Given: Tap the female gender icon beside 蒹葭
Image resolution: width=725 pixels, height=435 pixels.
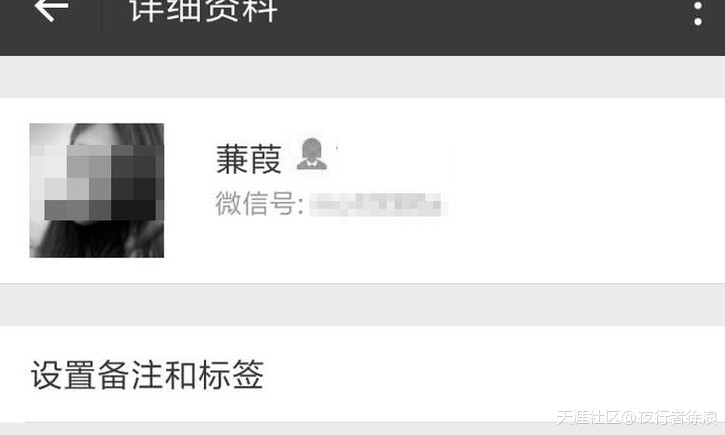Looking at the screenshot, I should (312, 154).
